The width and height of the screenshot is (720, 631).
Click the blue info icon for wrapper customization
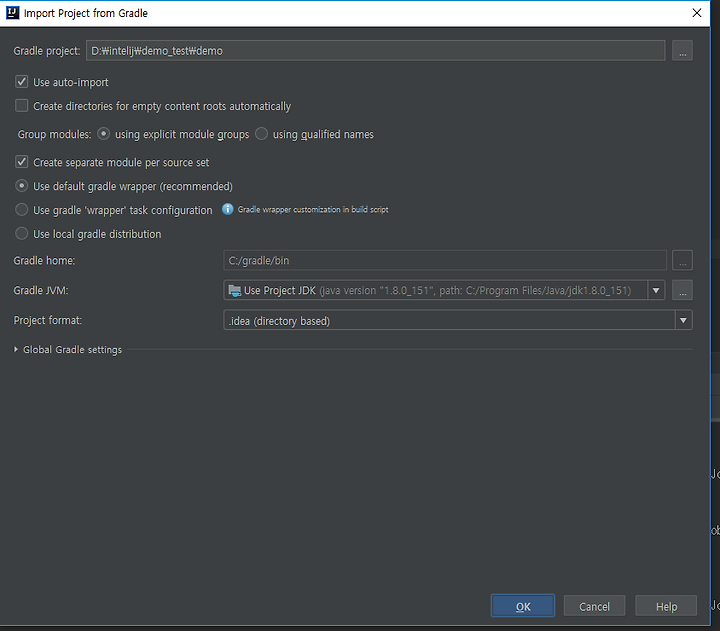tap(227, 209)
